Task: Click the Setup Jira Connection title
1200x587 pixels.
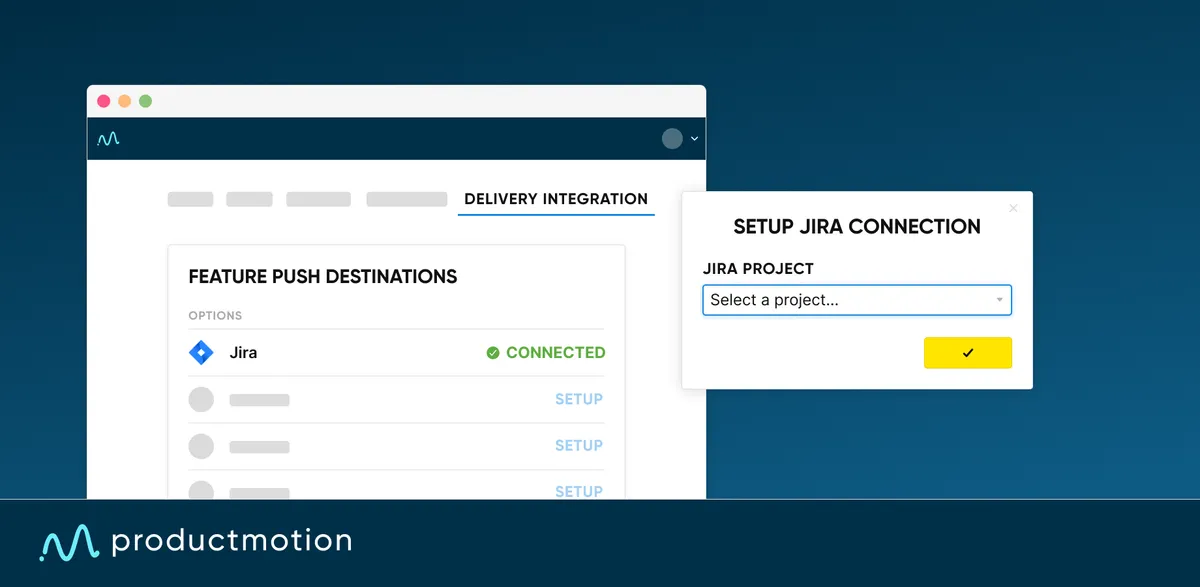Action: (x=857, y=227)
